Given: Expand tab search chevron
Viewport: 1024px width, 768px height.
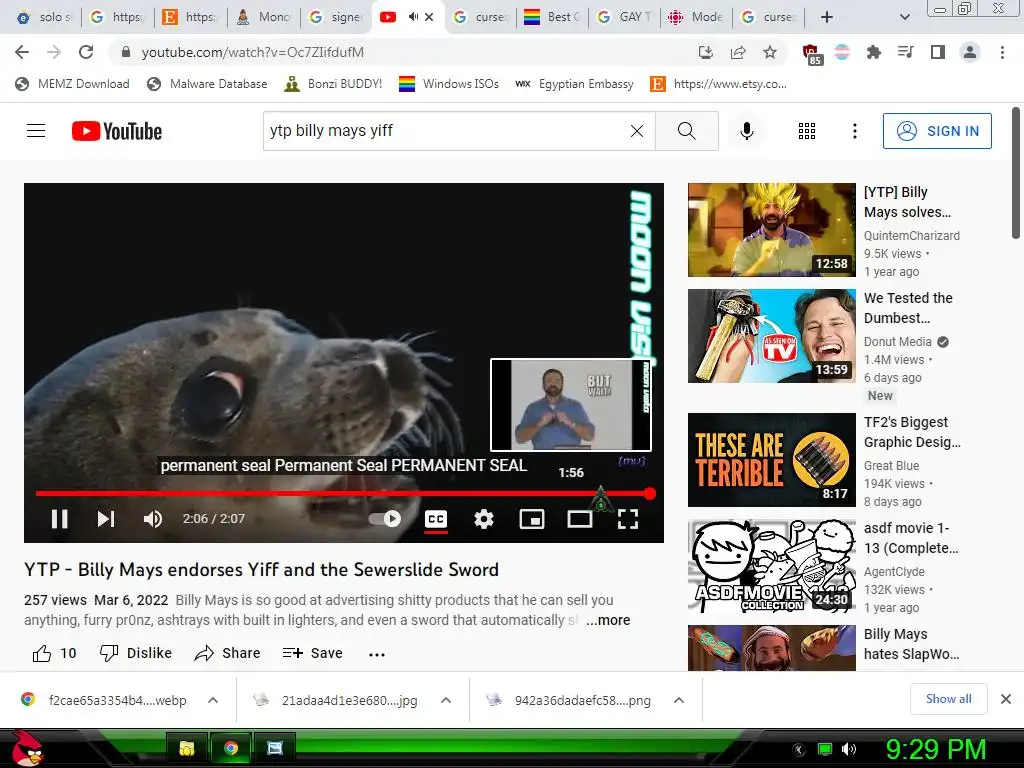Looking at the screenshot, I should point(904,17).
